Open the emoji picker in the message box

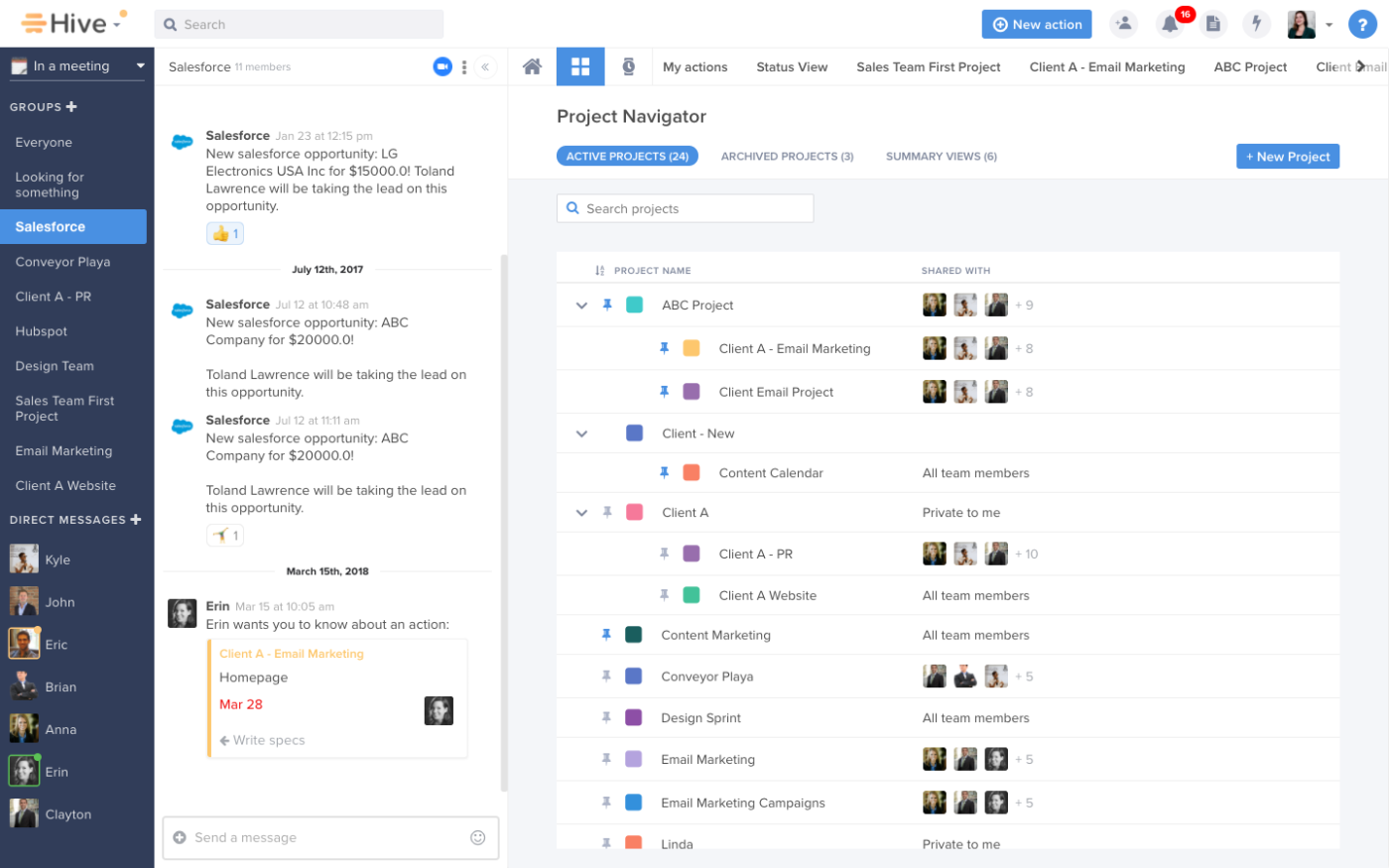click(477, 837)
